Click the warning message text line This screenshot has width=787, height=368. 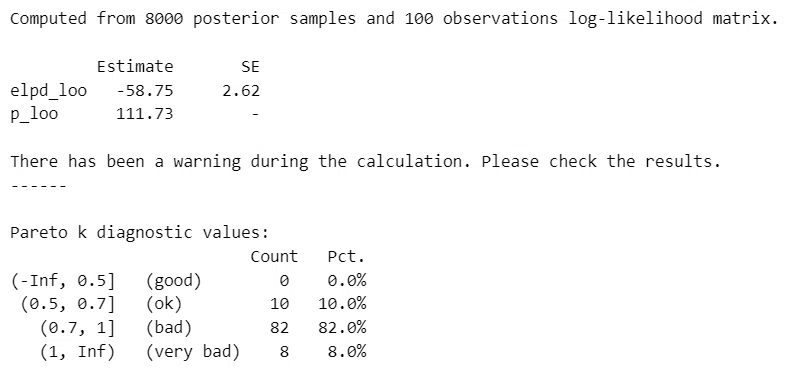tap(365, 161)
